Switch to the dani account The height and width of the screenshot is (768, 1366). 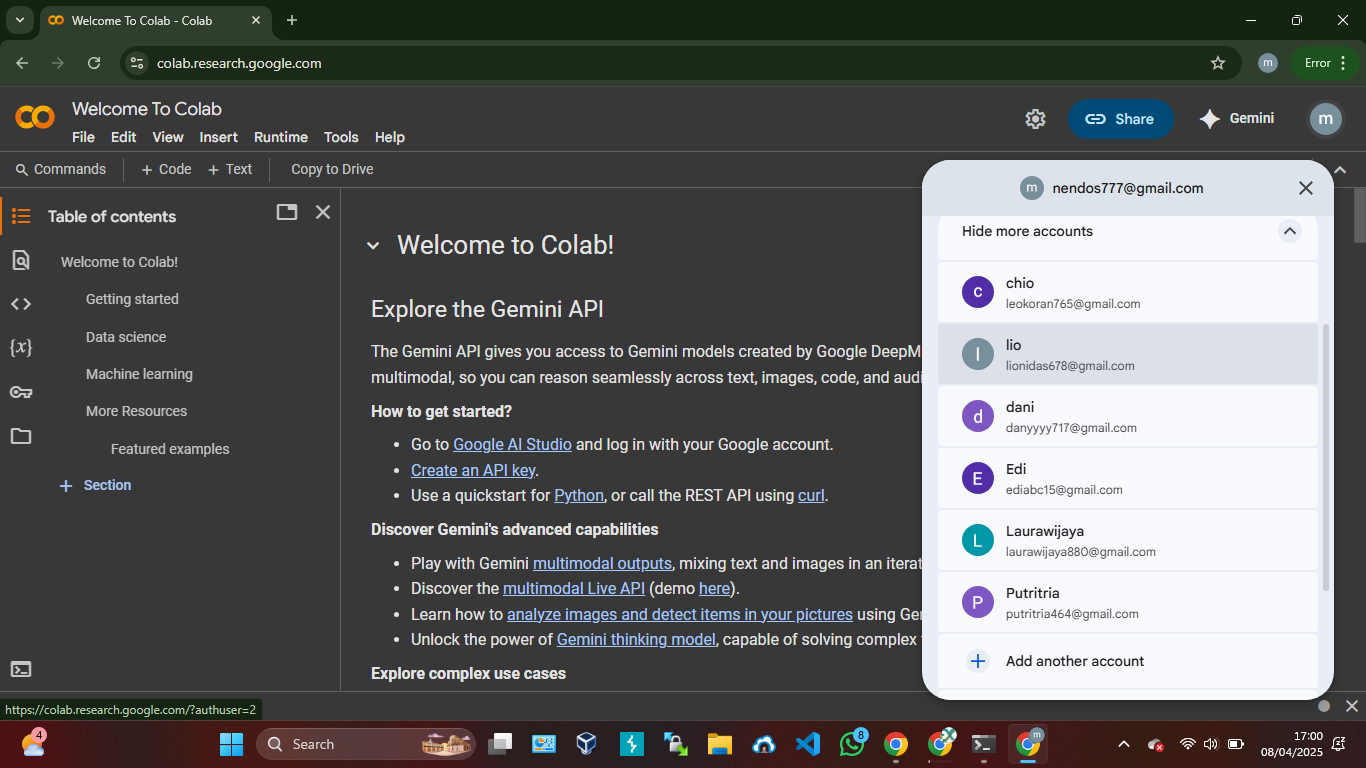[1128, 416]
